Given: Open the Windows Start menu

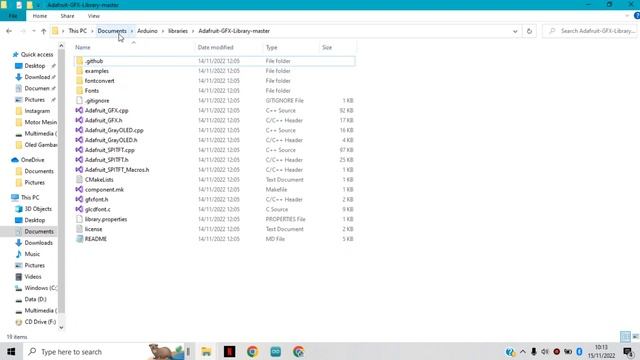Looking at the screenshot, I should (x=11, y=351).
